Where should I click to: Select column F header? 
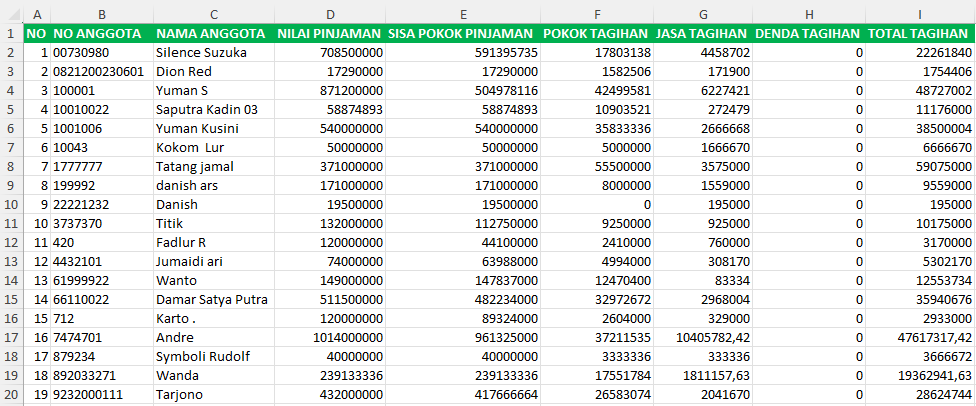point(596,14)
